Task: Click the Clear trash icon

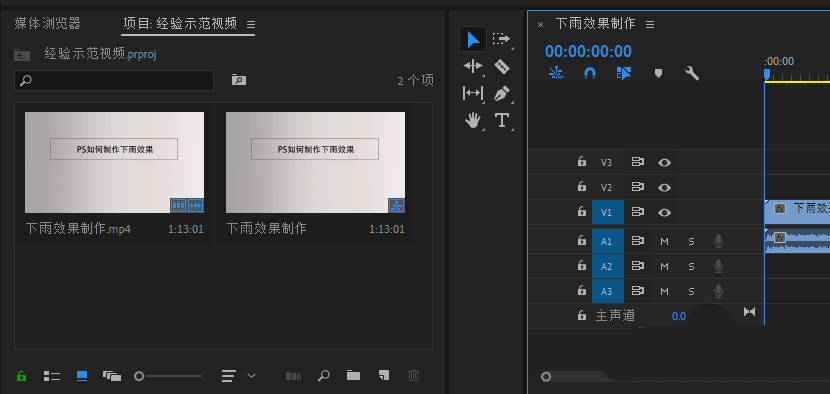Action: click(413, 375)
